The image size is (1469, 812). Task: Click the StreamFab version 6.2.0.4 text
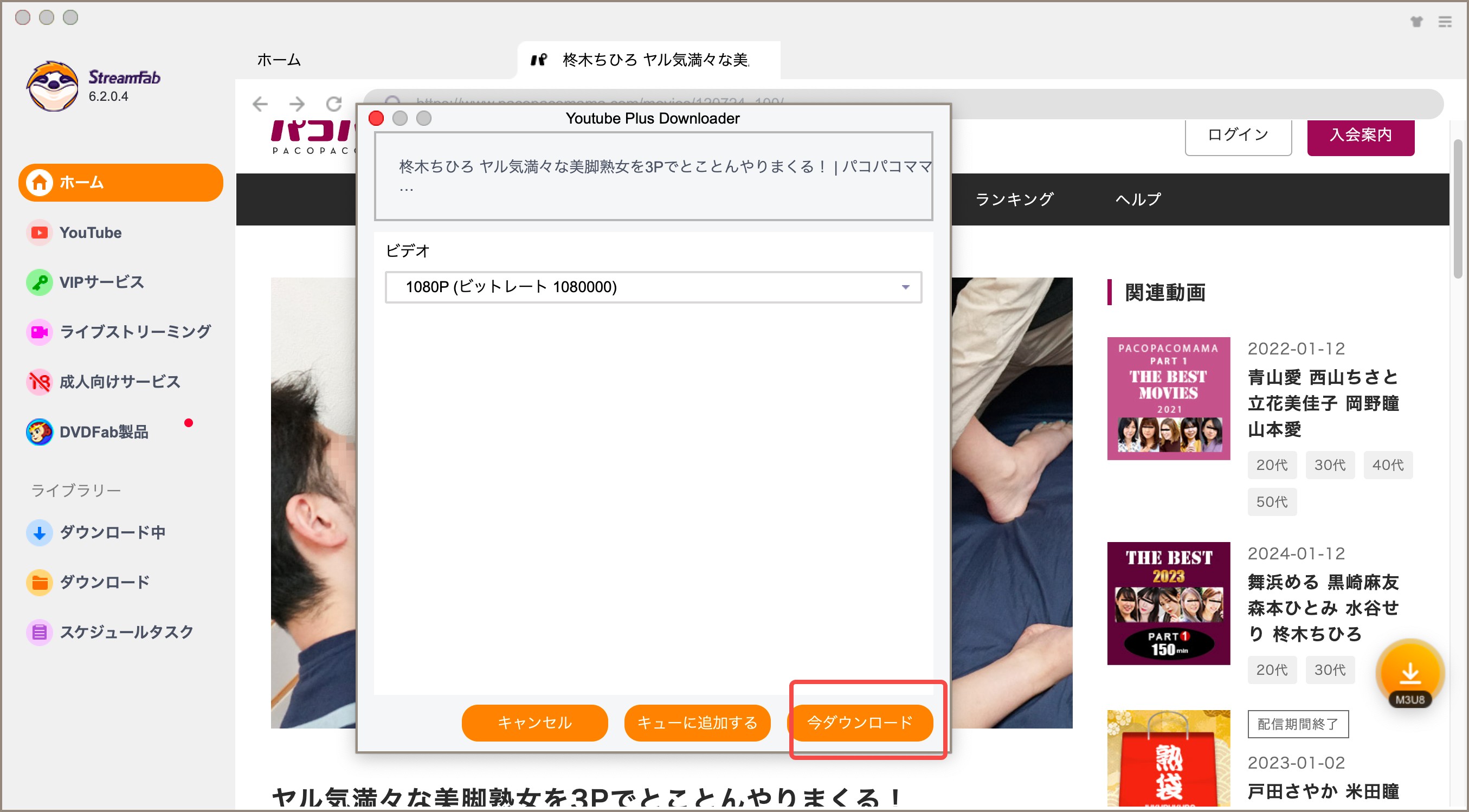pyautogui.click(x=108, y=96)
